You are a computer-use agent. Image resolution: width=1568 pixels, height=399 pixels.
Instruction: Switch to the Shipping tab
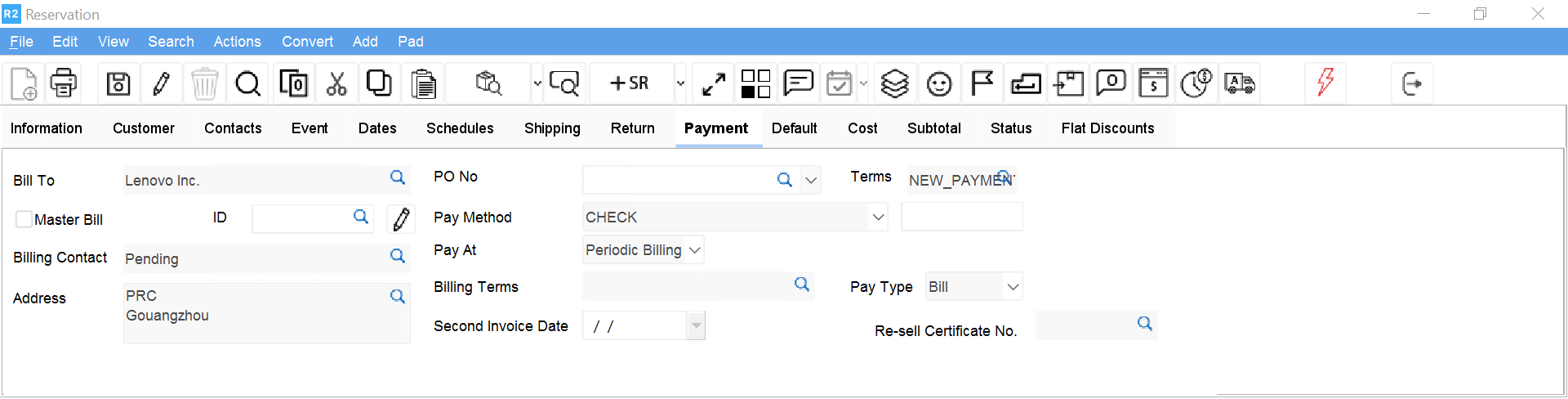click(x=552, y=128)
